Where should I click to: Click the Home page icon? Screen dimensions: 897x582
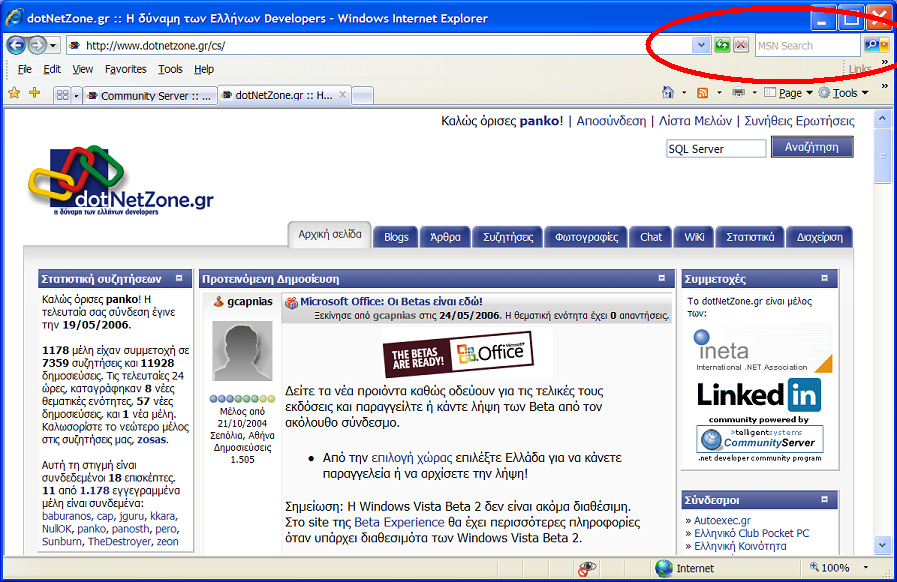pyautogui.click(x=668, y=93)
